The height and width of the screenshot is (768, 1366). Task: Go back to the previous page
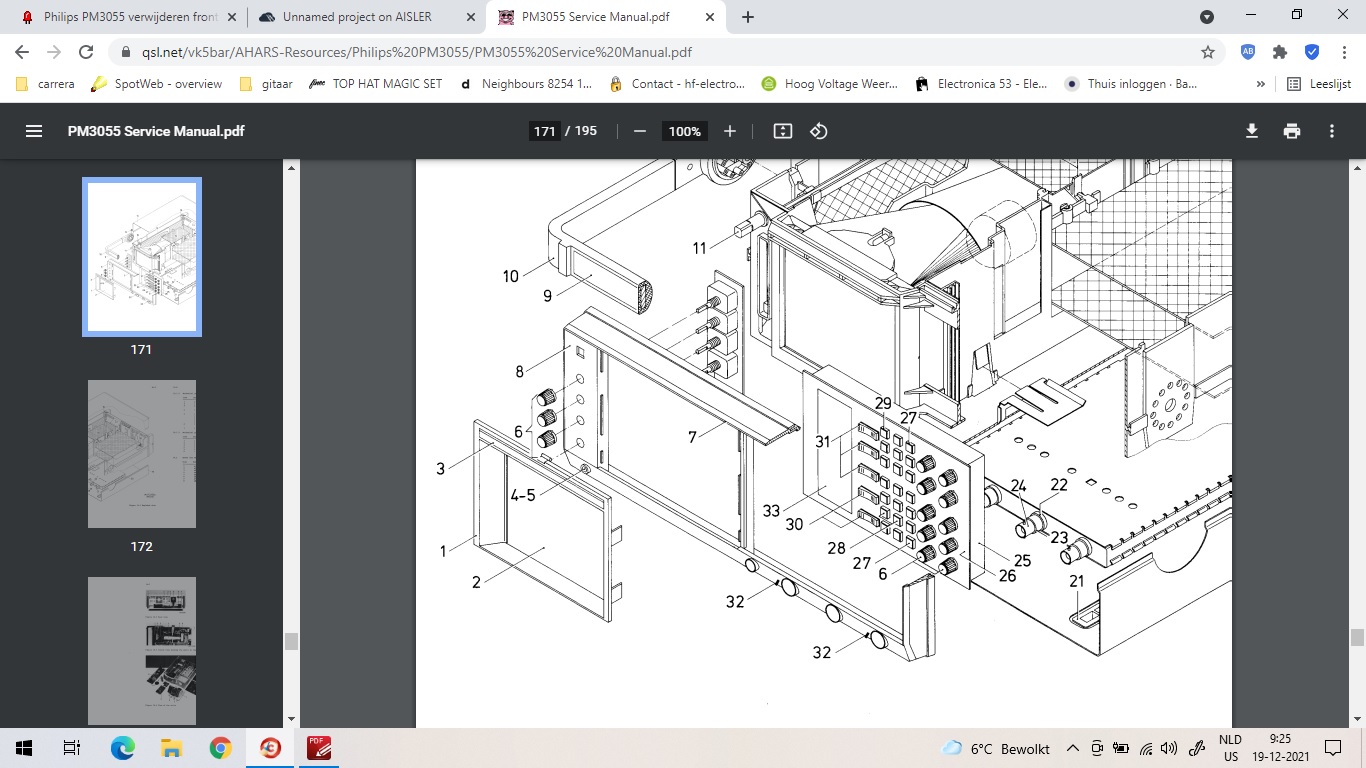point(22,52)
